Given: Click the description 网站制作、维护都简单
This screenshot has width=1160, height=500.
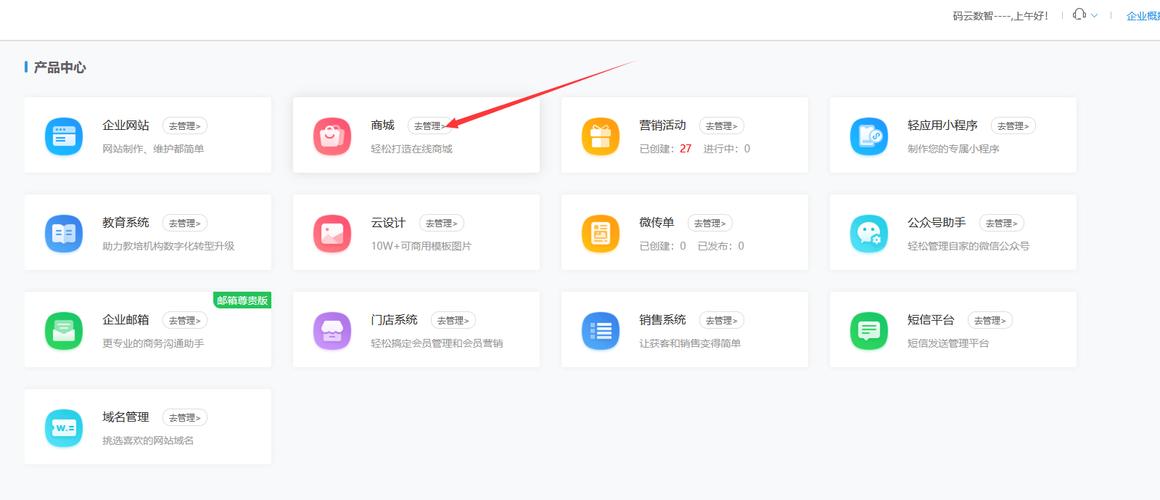Looking at the screenshot, I should tap(153, 149).
